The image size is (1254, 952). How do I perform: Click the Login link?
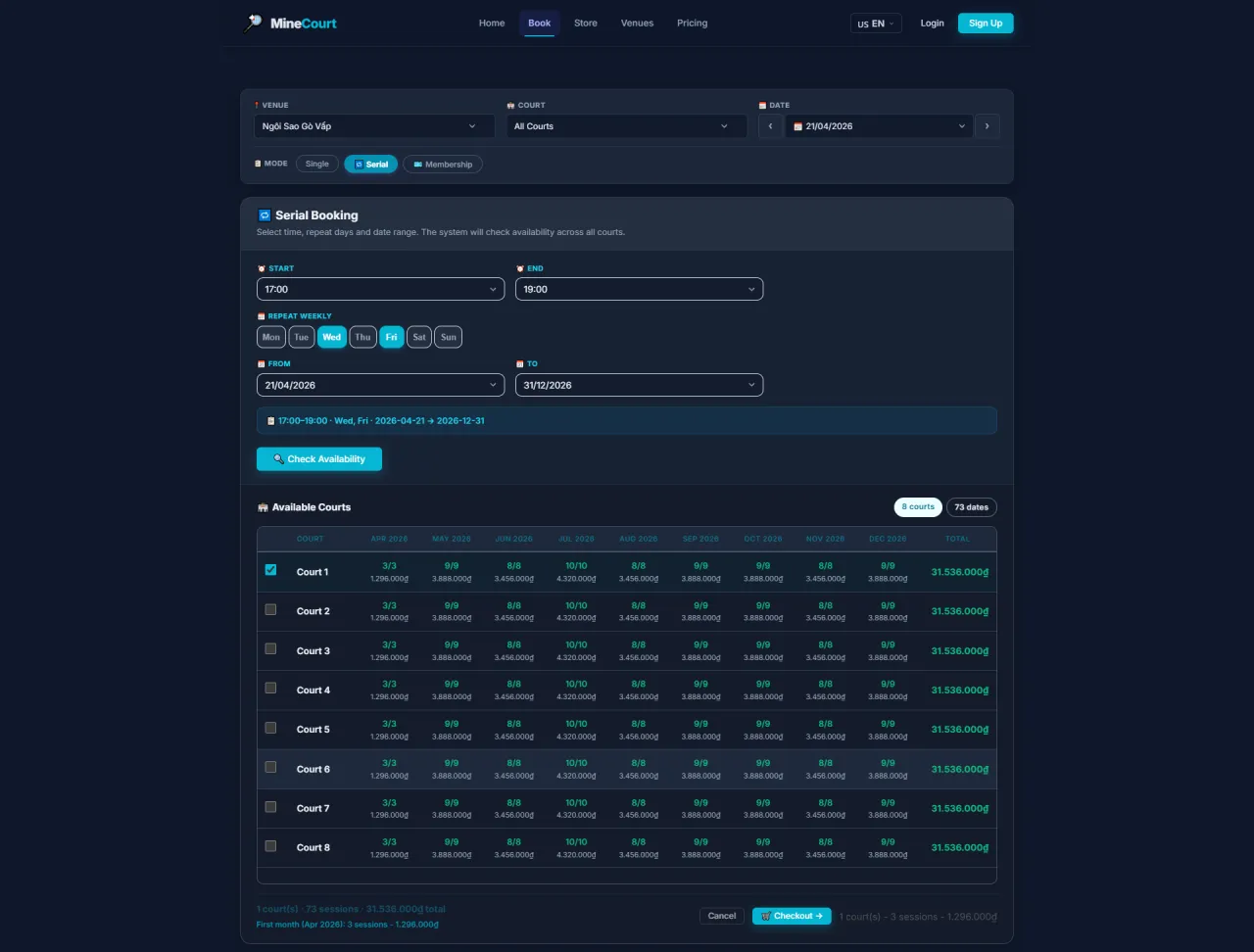pyautogui.click(x=932, y=24)
